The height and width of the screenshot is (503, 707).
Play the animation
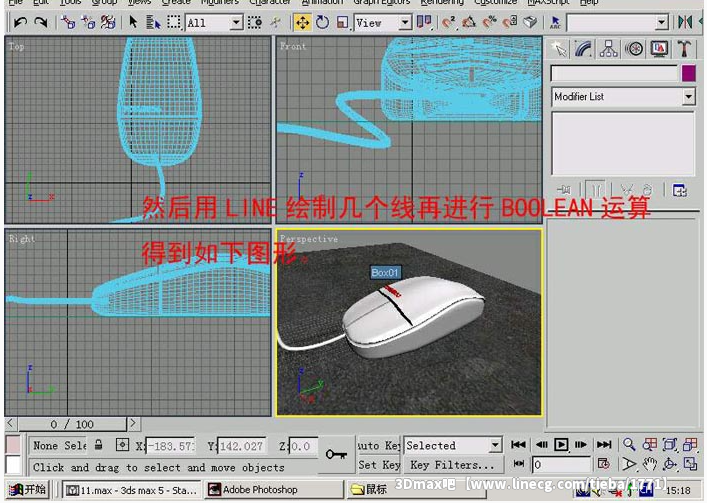561,445
